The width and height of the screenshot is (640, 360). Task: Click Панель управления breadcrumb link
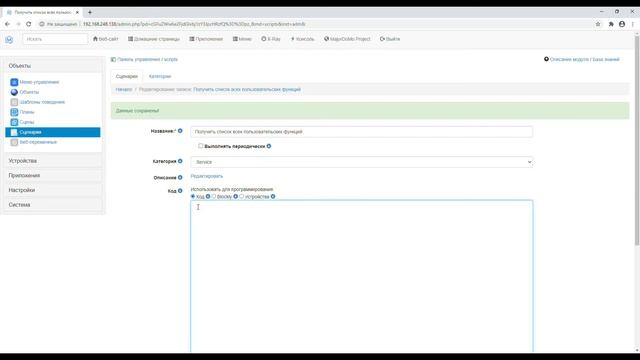click(x=139, y=60)
